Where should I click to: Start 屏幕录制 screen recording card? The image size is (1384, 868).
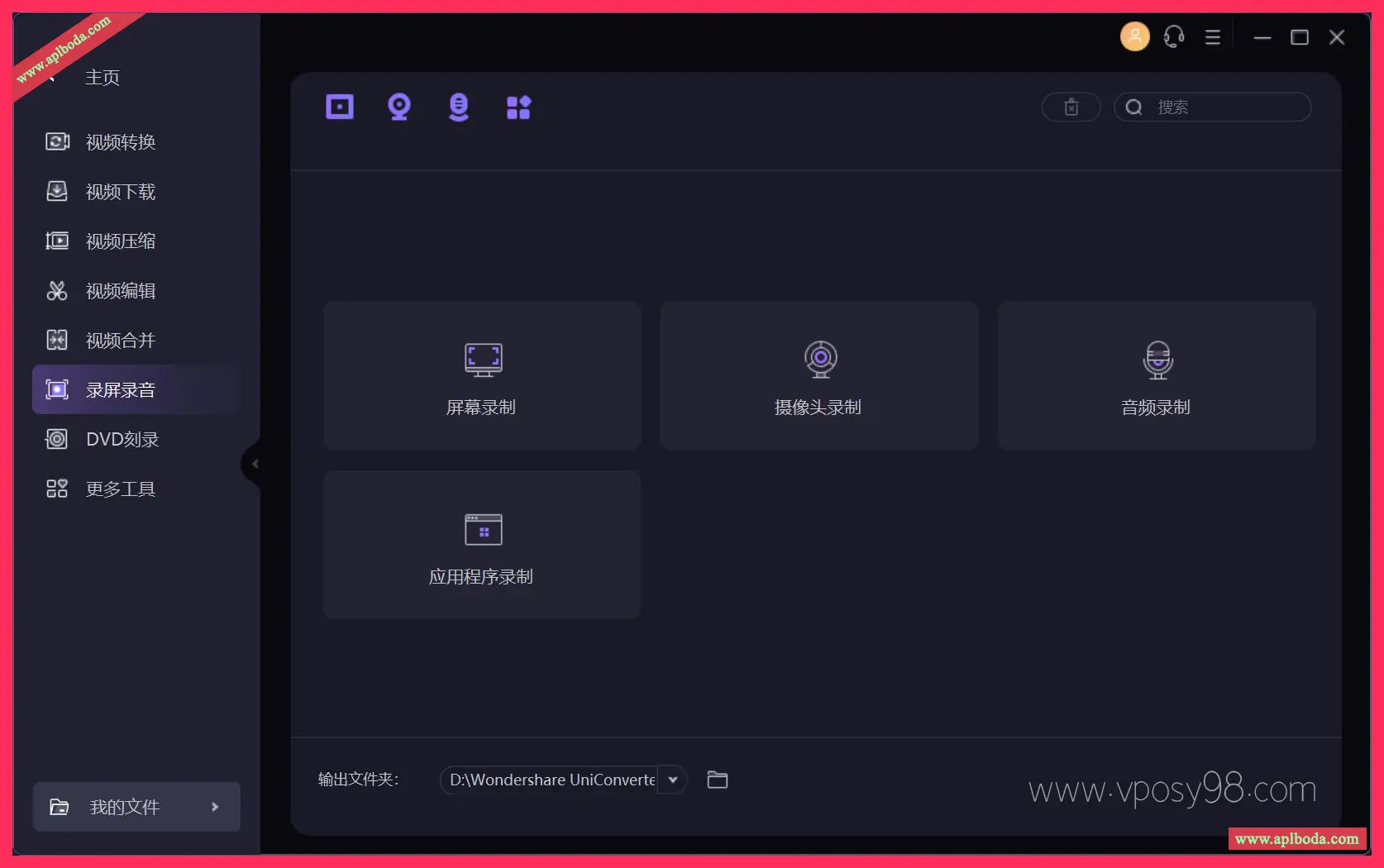pos(482,375)
